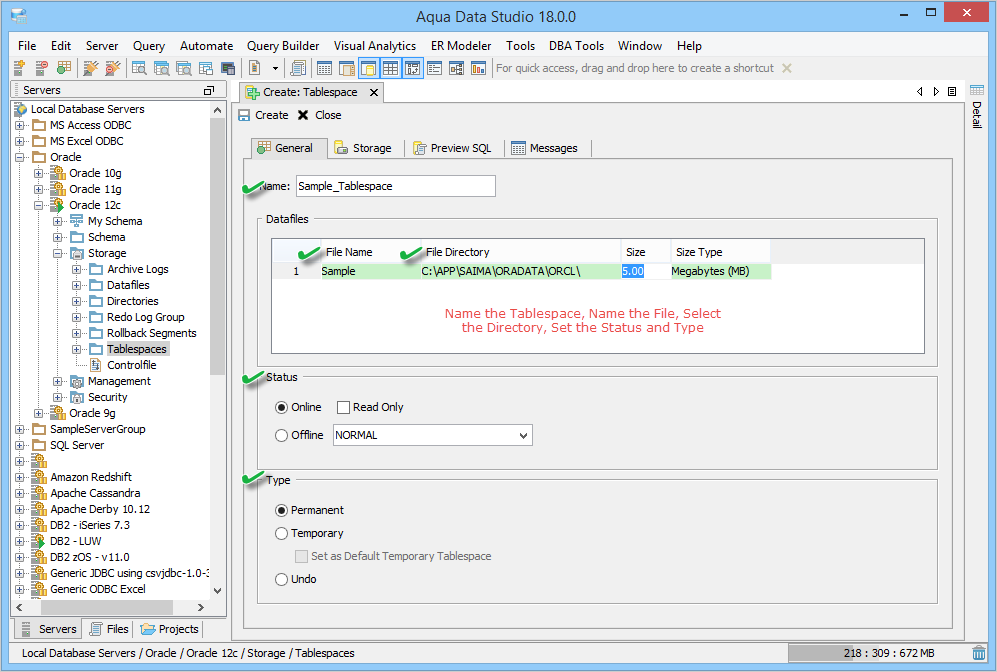Open the new document toolbar icon
Viewport: 997px width, 672px height.
point(254,67)
